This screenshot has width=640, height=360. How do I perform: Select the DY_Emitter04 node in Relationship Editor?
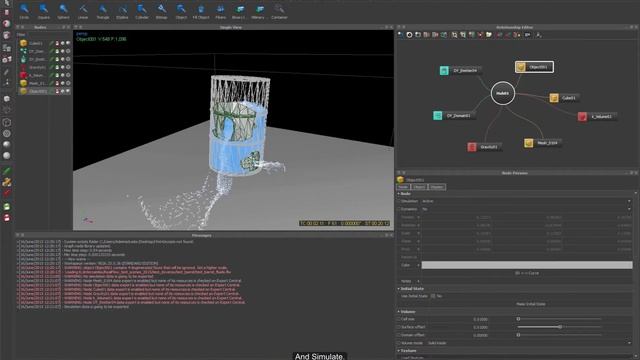[x=460, y=71]
